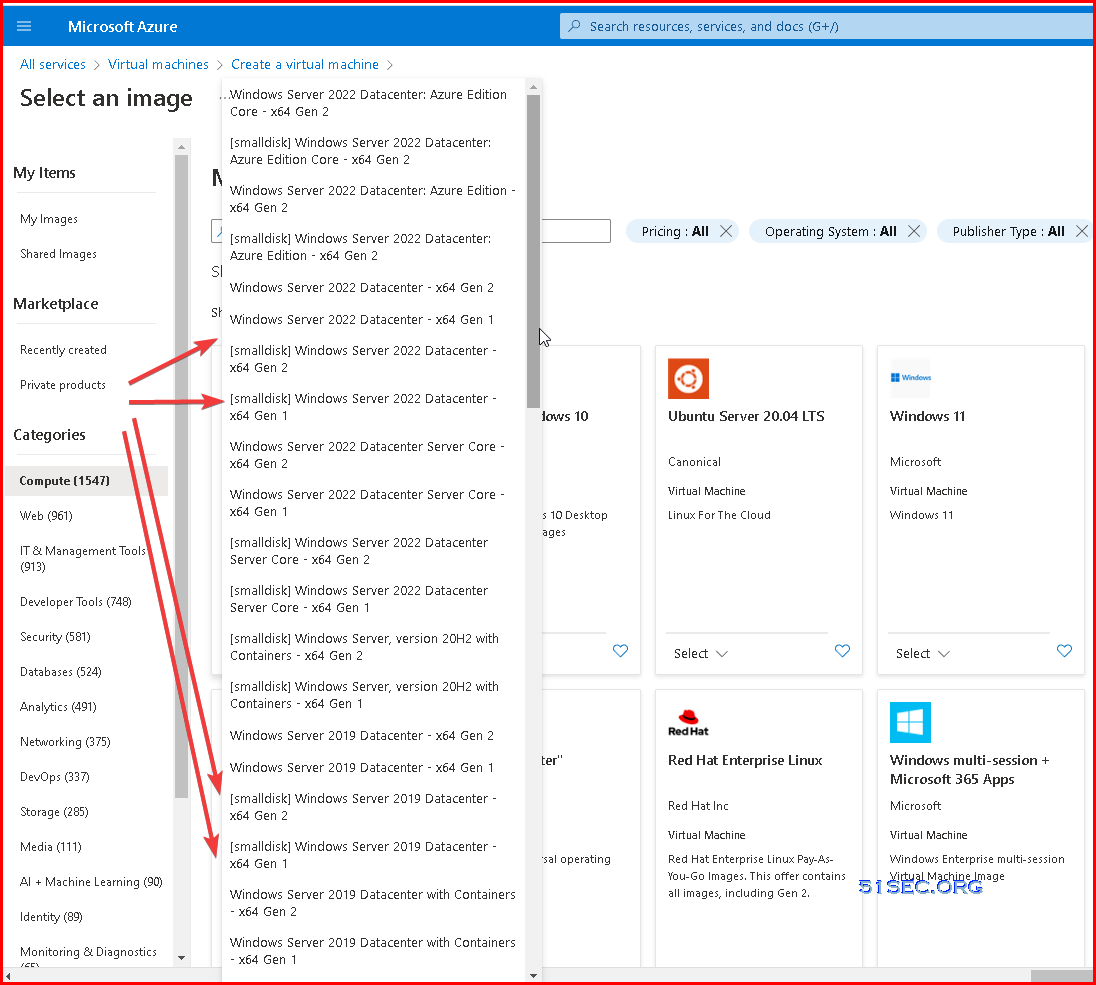The width and height of the screenshot is (1096, 985).
Task: Click the Microsoft Azure home title
Action: [x=122, y=27]
